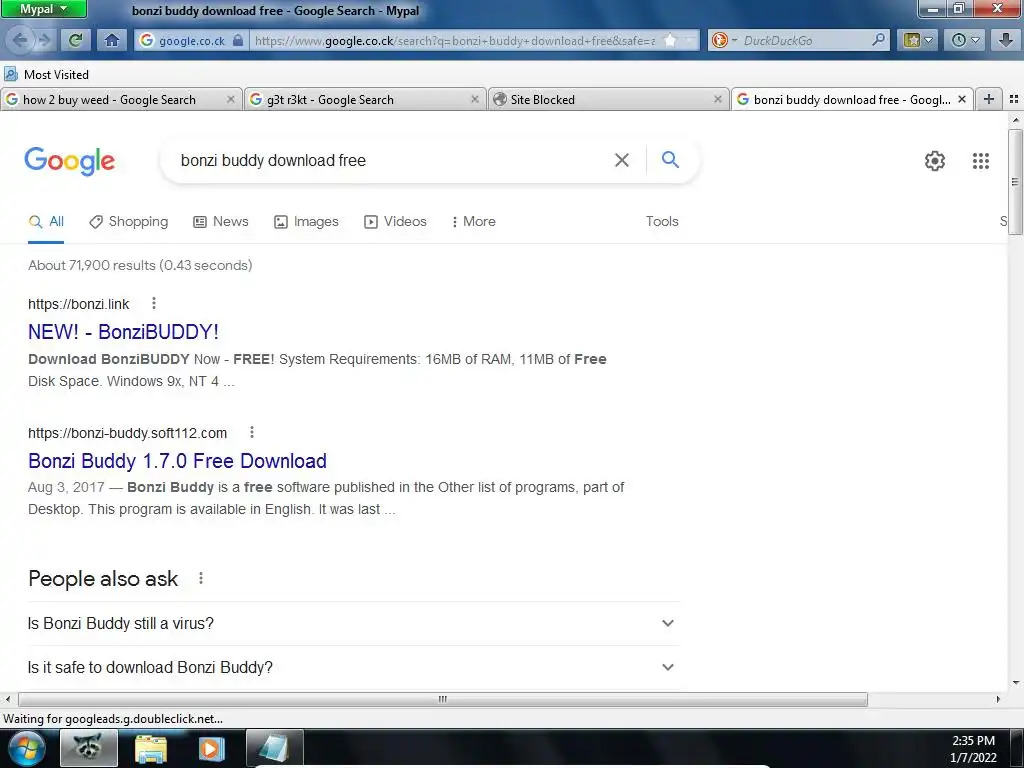This screenshot has height=768, width=1024.
Task: Open the browser Home page
Action: [x=112, y=40]
